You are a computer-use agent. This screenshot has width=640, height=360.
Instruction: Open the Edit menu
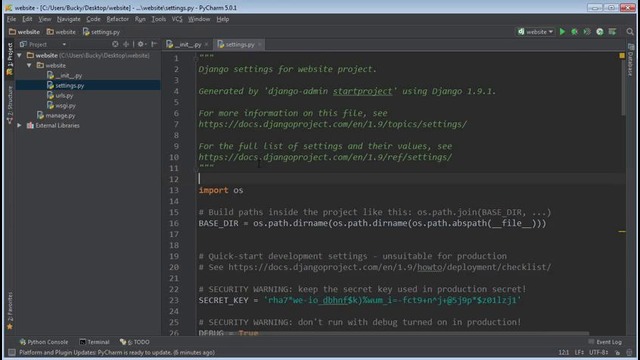27,19
